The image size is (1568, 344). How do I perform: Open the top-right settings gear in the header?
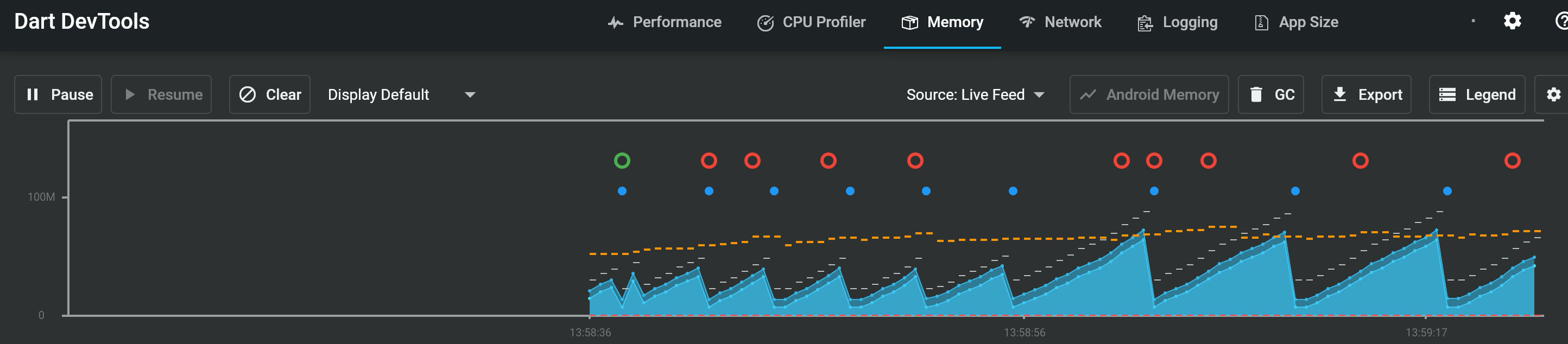tap(1513, 21)
